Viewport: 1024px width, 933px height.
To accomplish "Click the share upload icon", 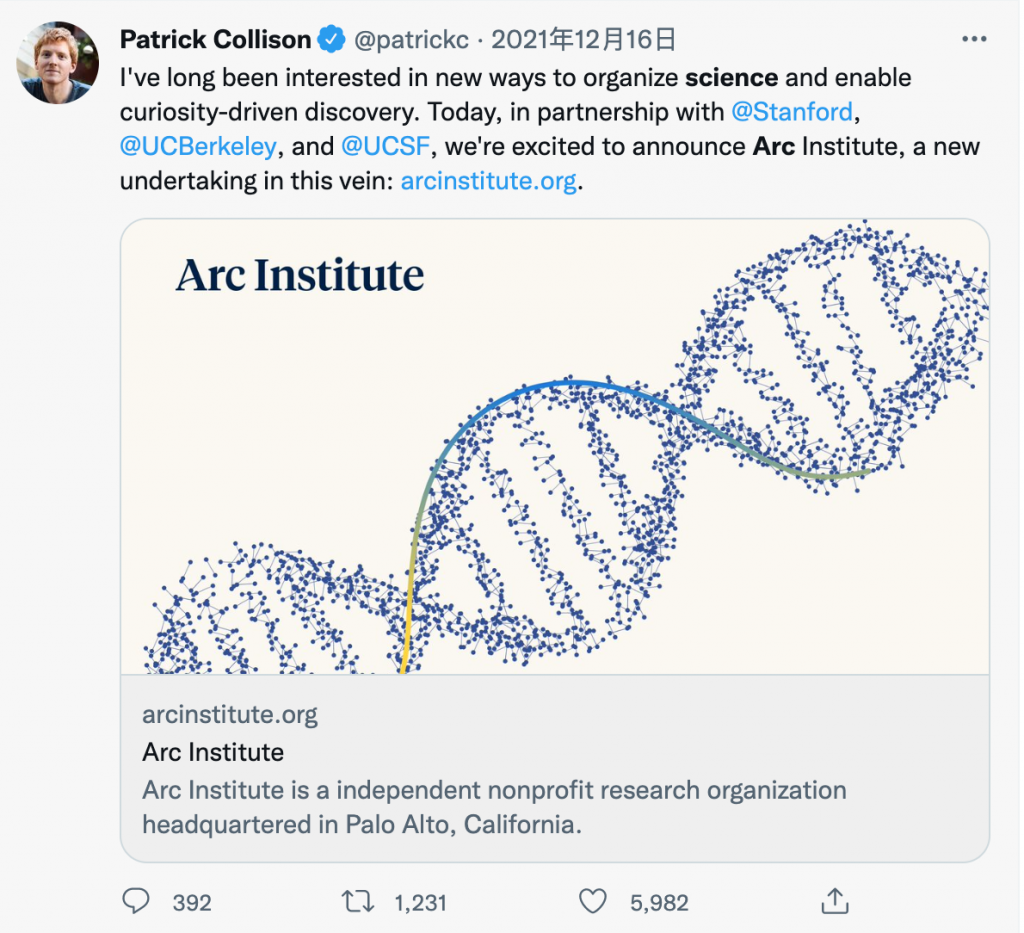I will (x=834, y=901).
